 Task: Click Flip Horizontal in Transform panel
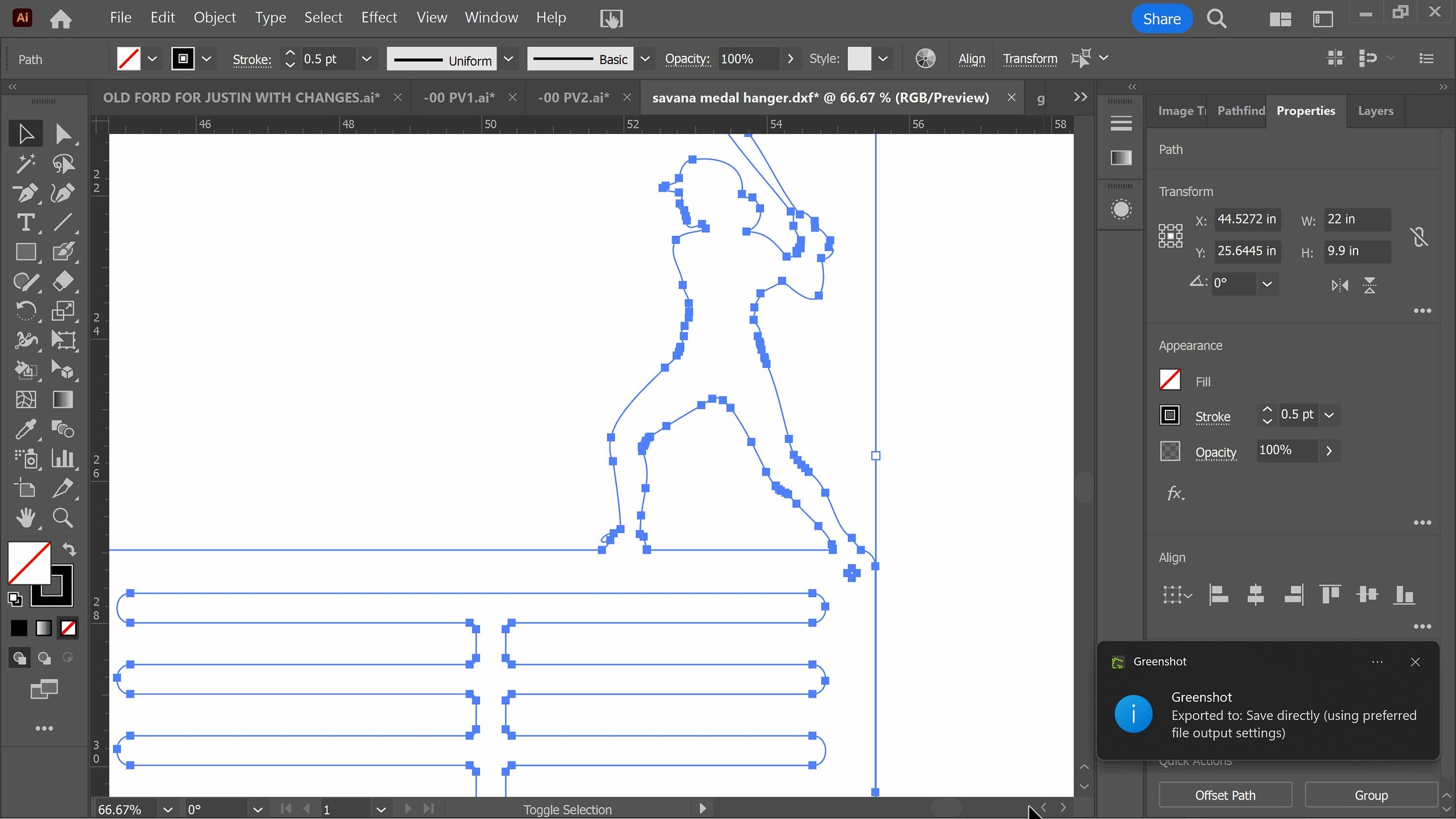pos(1340,285)
